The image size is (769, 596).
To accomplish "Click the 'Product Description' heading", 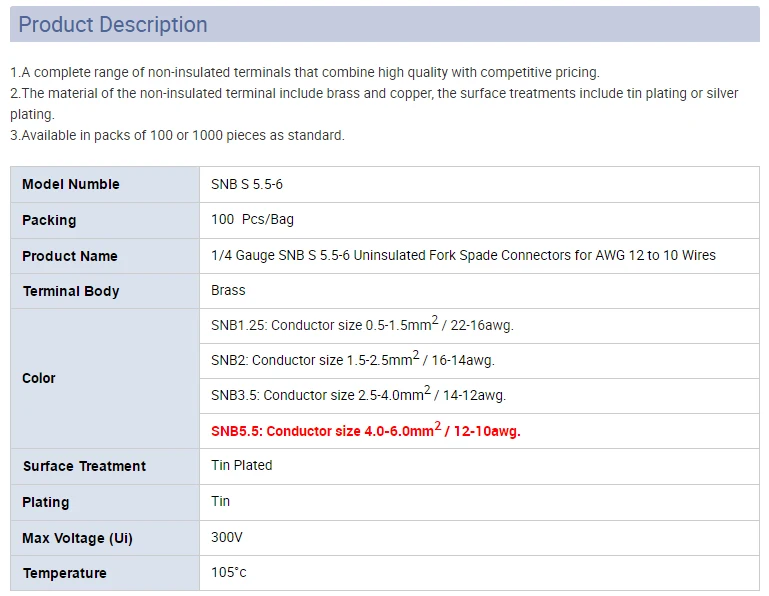I will point(113,25).
